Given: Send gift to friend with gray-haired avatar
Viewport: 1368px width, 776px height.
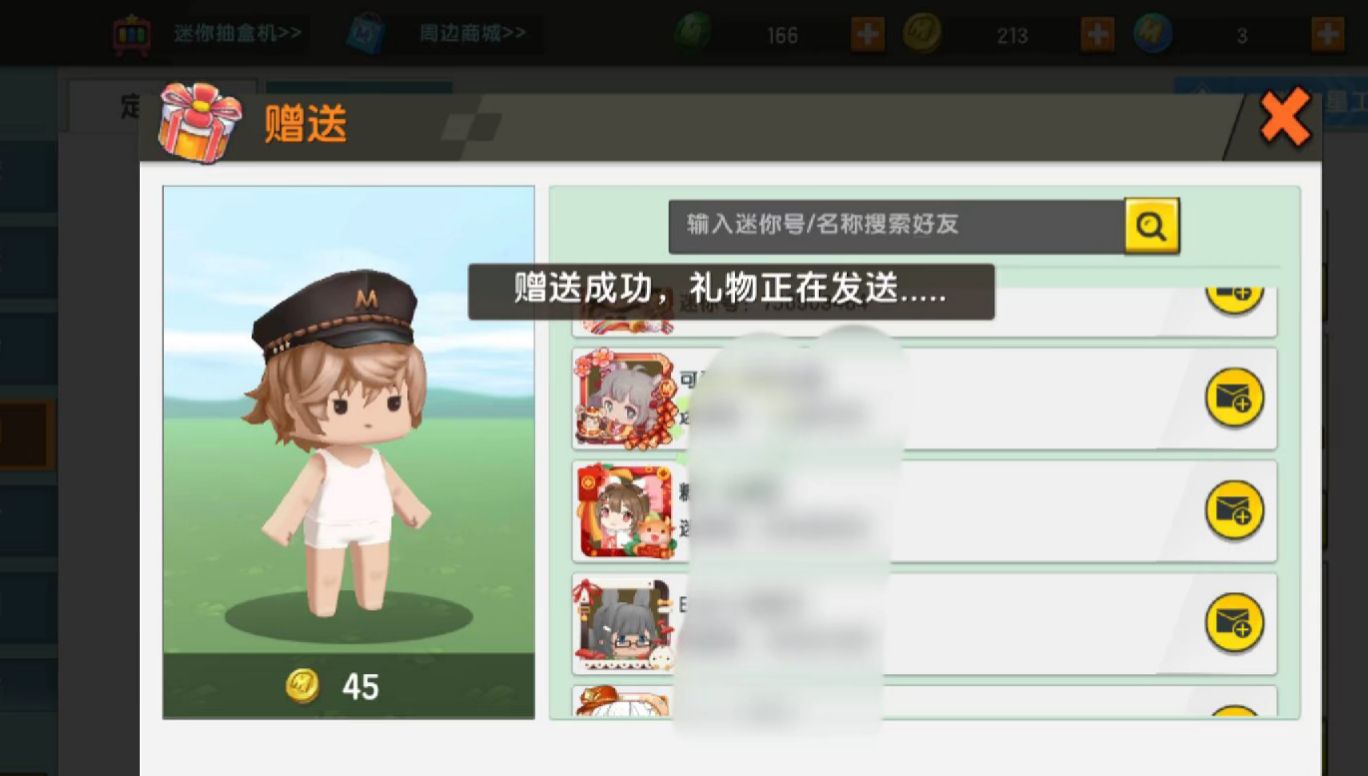Looking at the screenshot, I should click(x=1234, y=399).
